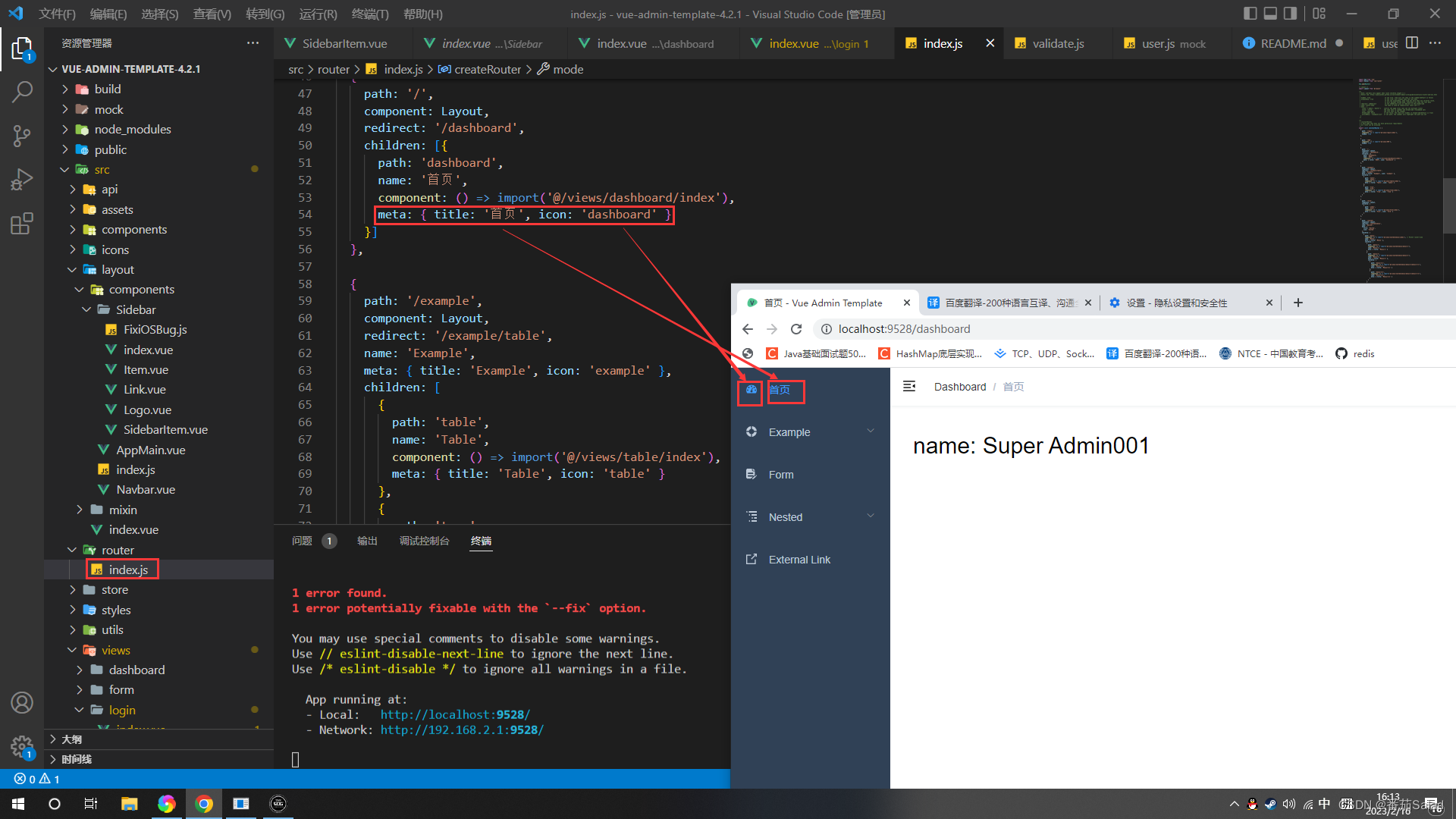Click the External Link icon in web sidebar
Viewport: 1456px width, 819px height.
(x=752, y=559)
